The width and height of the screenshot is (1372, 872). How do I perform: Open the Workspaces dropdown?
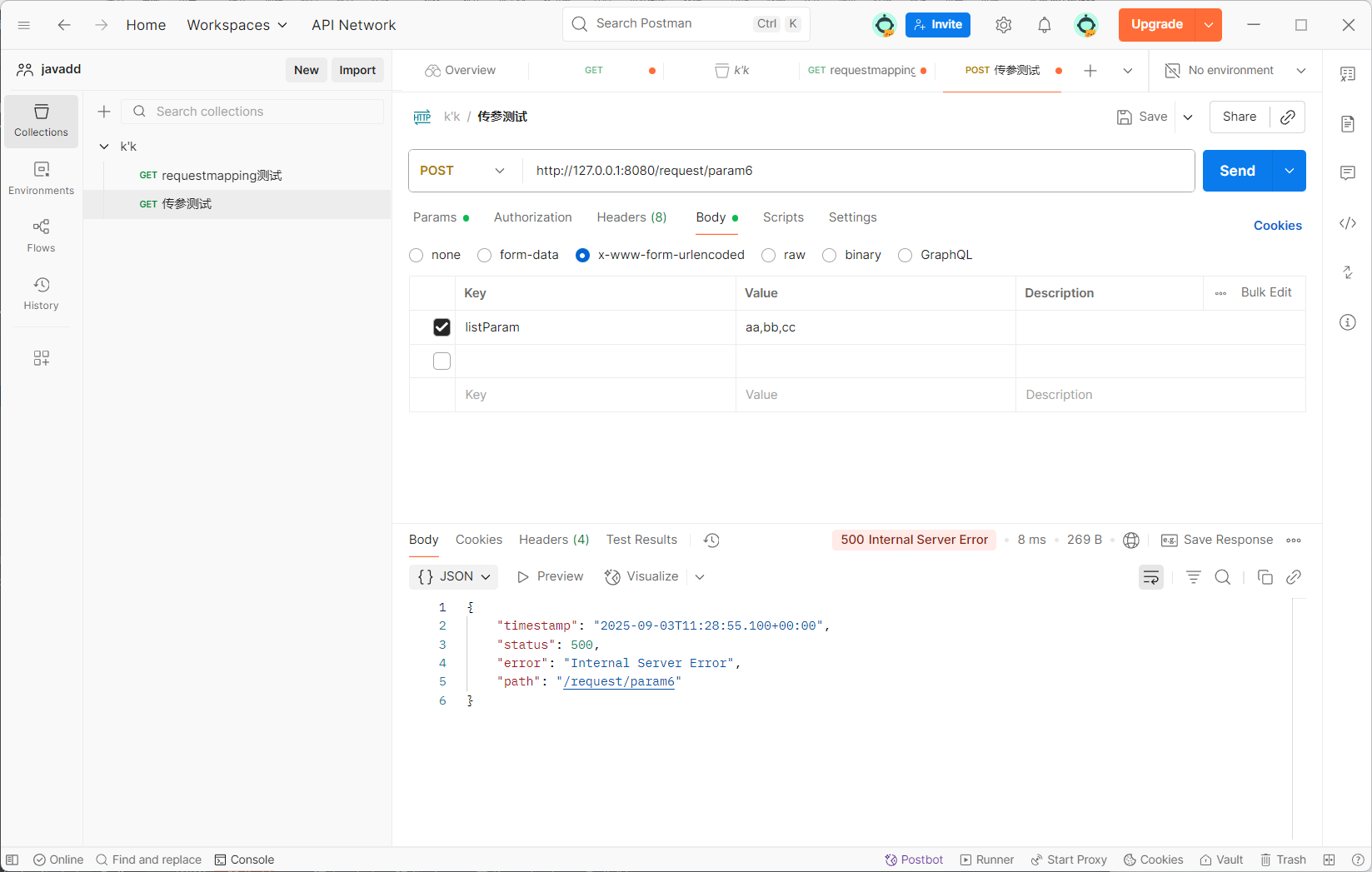pyautogui.click(x=237, y=25)
